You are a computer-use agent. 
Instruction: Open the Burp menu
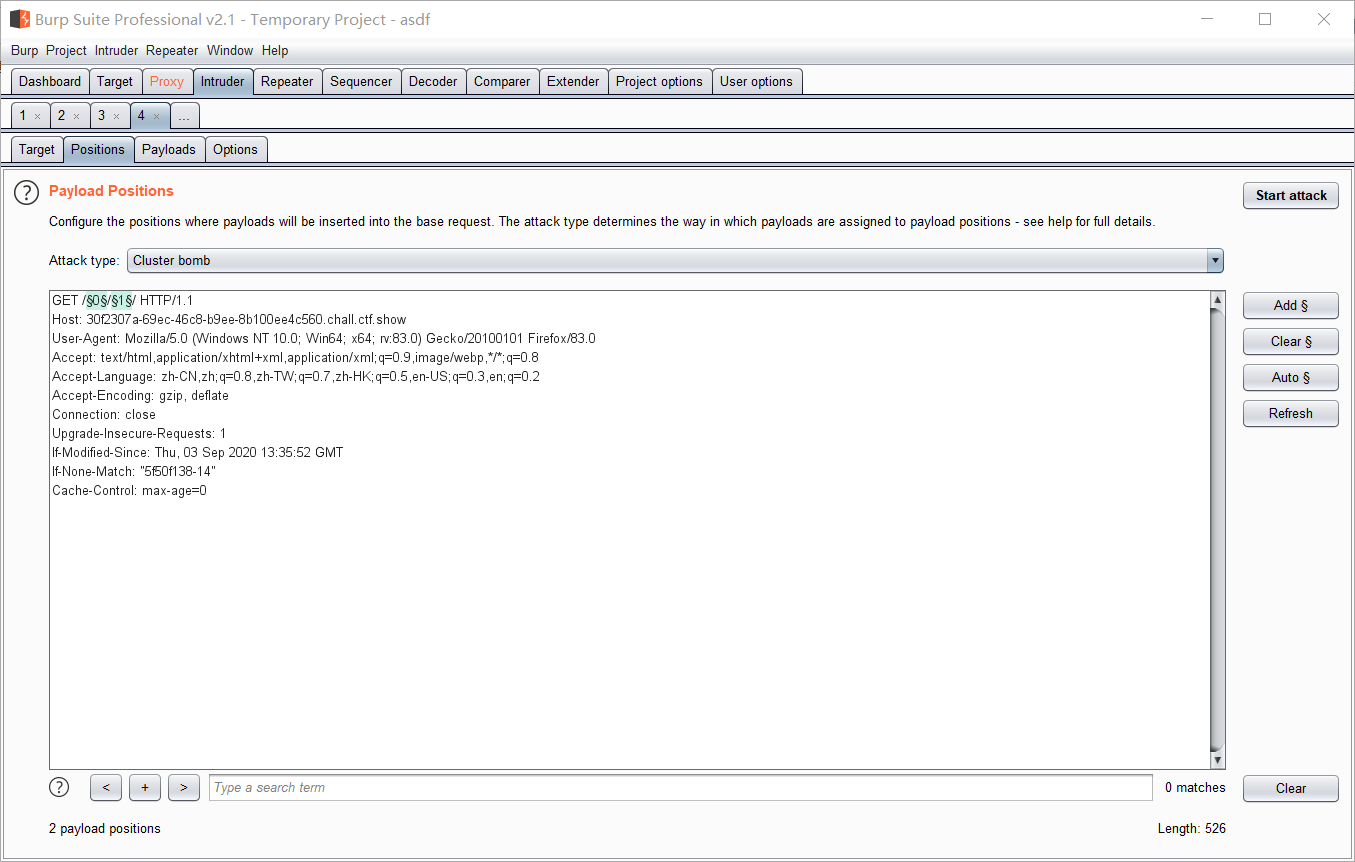click(x=25, y=50)
